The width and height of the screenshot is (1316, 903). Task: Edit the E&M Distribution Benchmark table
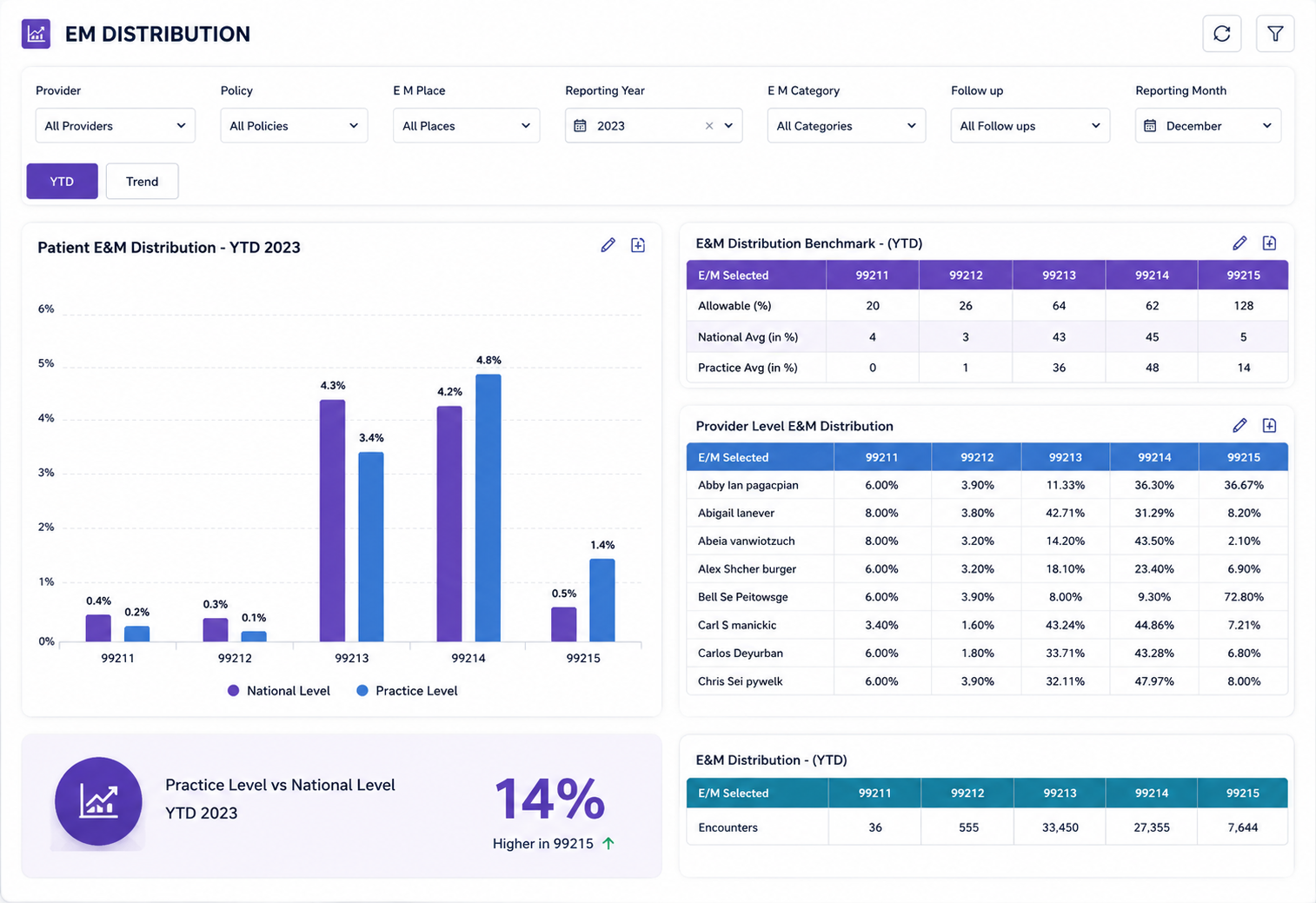pos(1240,243)
